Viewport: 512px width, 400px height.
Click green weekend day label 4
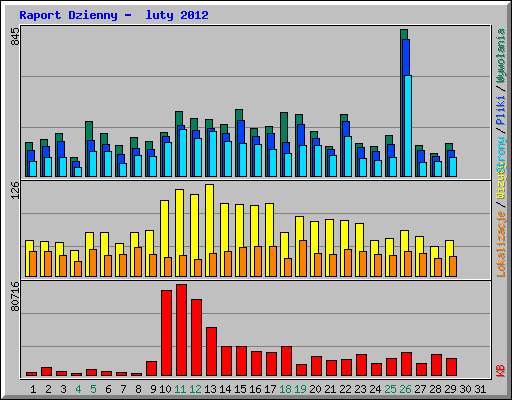click(78, 389)
